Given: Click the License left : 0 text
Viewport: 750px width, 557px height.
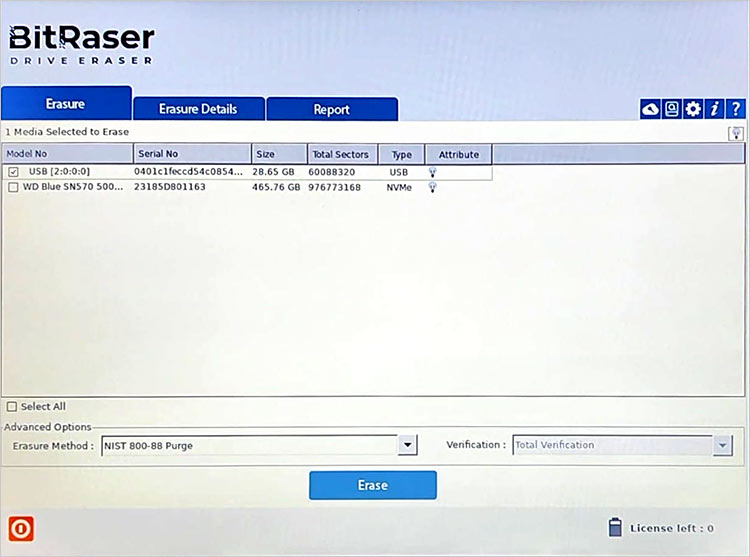Looking at the screenshot, I should [x=672, y=528].
